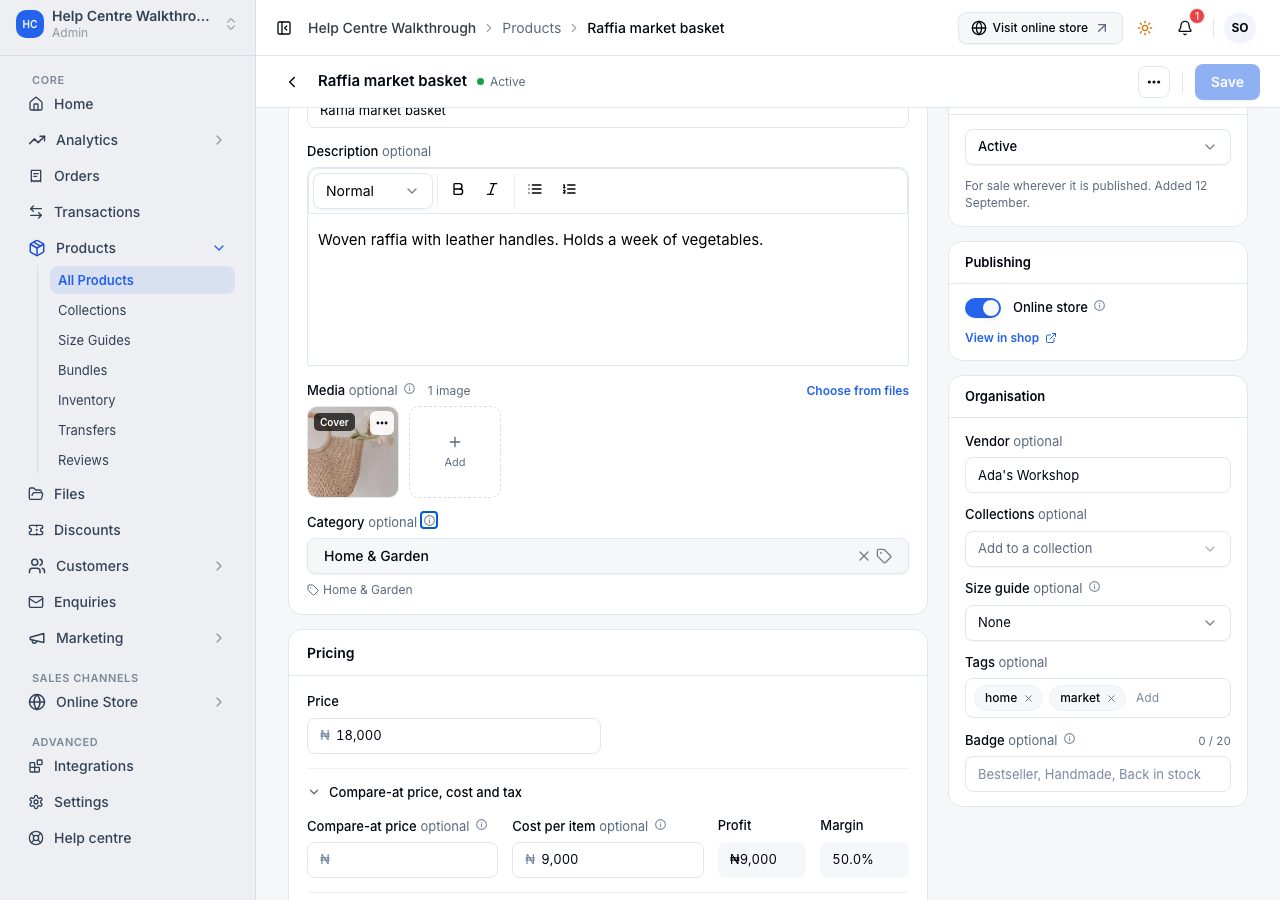The width and height of the screenshot is (1280, 900).
Task: Select Transfers submenu item
Action: click(x=142, y=430)
